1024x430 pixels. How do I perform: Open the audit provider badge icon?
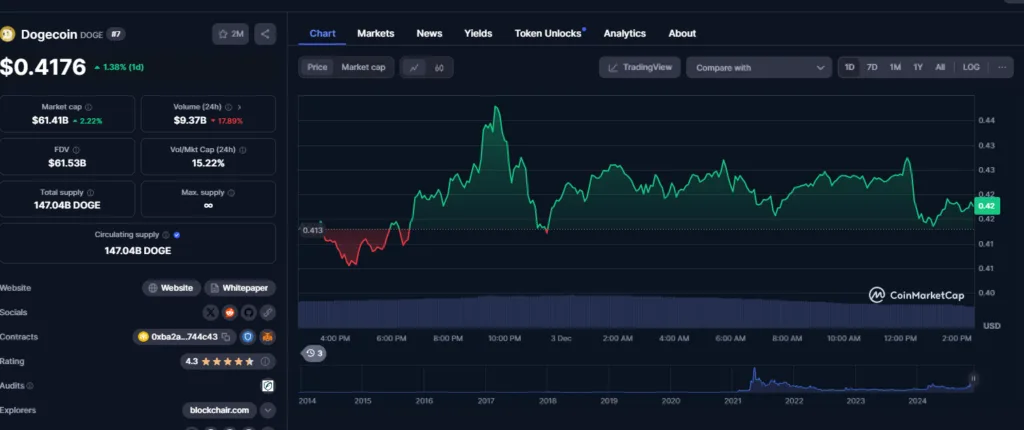pyautogui.click(x=268, y=386)
